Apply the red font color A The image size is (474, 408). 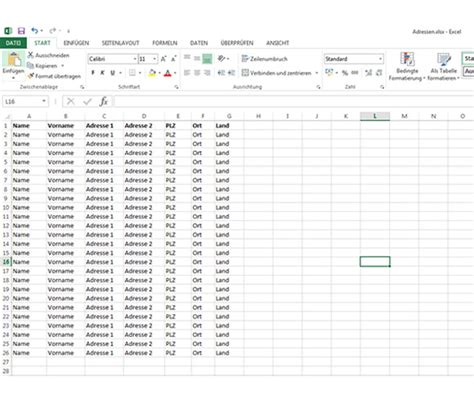point(168,73)
